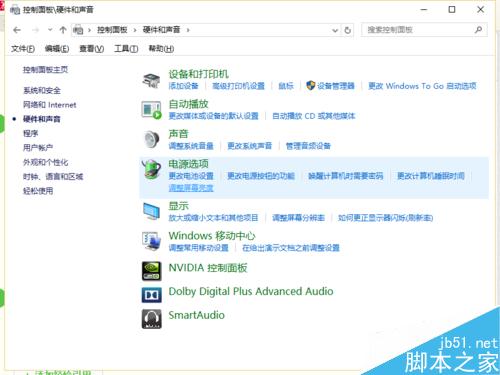This screenshot has width=500, height=375.
Task: Click 更改电源按钮的功能 link
Action: (x=261, y=176)
